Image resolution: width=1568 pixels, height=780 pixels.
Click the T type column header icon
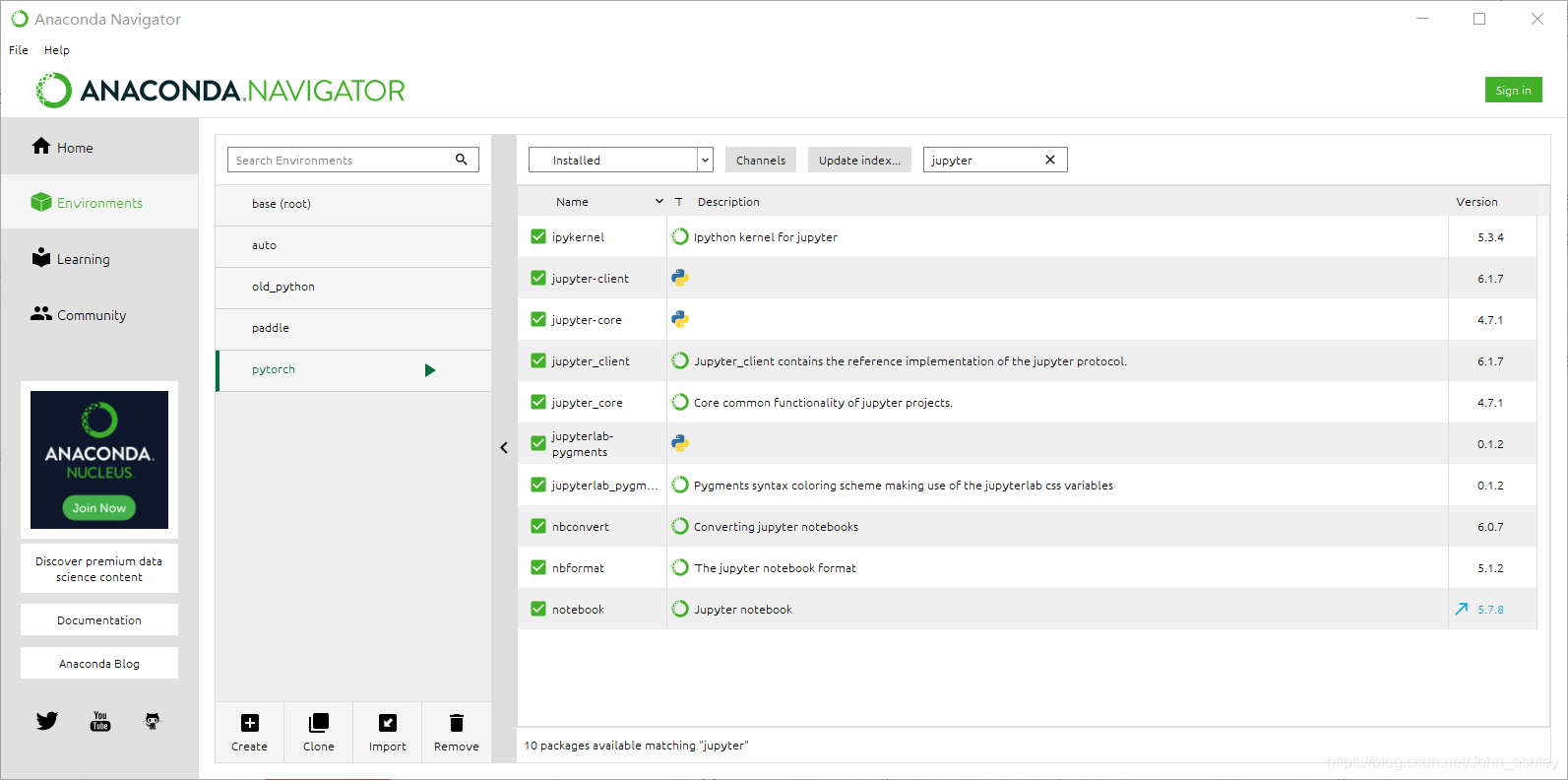pyautogui.click(x=678, y=201)
